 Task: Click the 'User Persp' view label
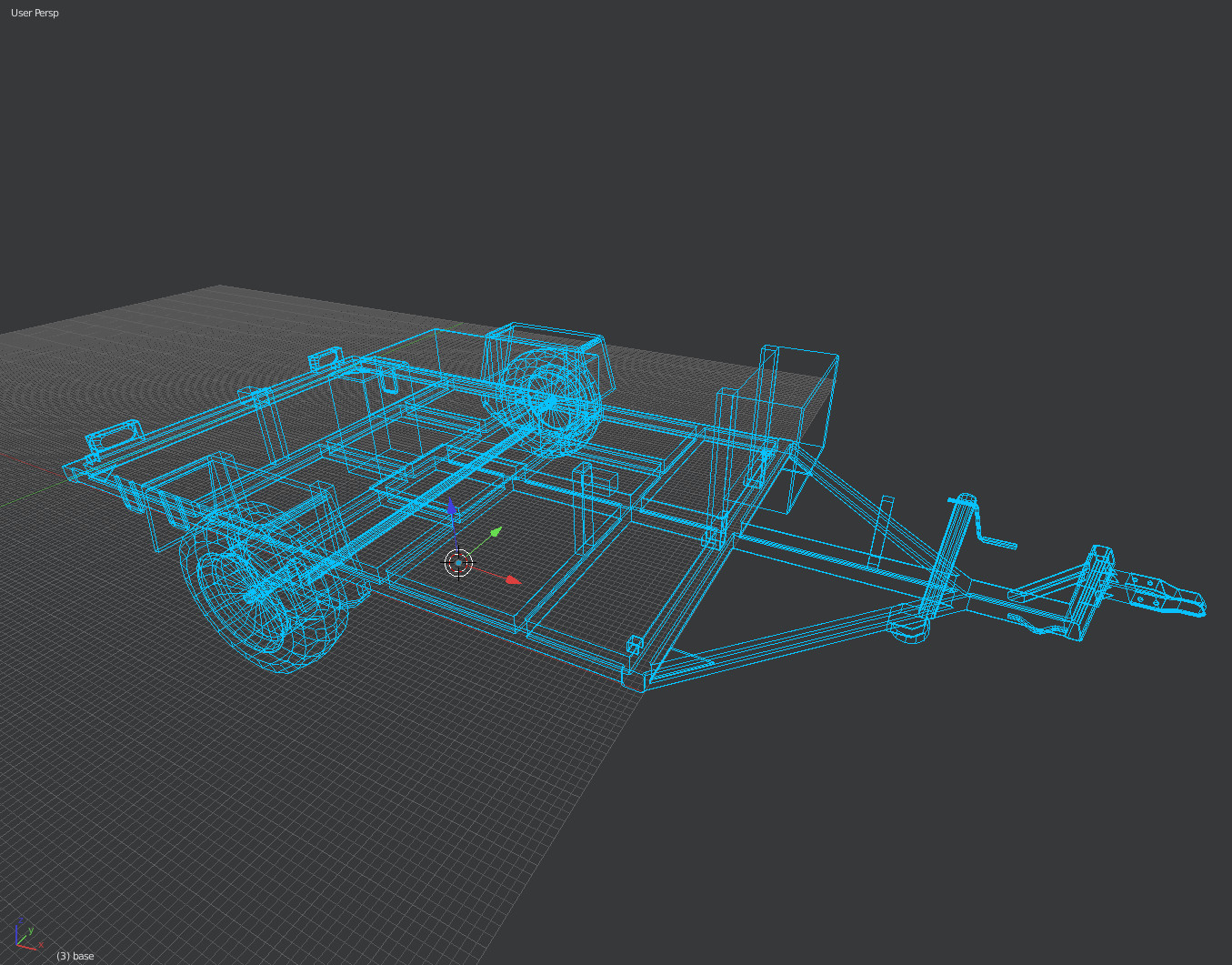(x=35, y=13)
